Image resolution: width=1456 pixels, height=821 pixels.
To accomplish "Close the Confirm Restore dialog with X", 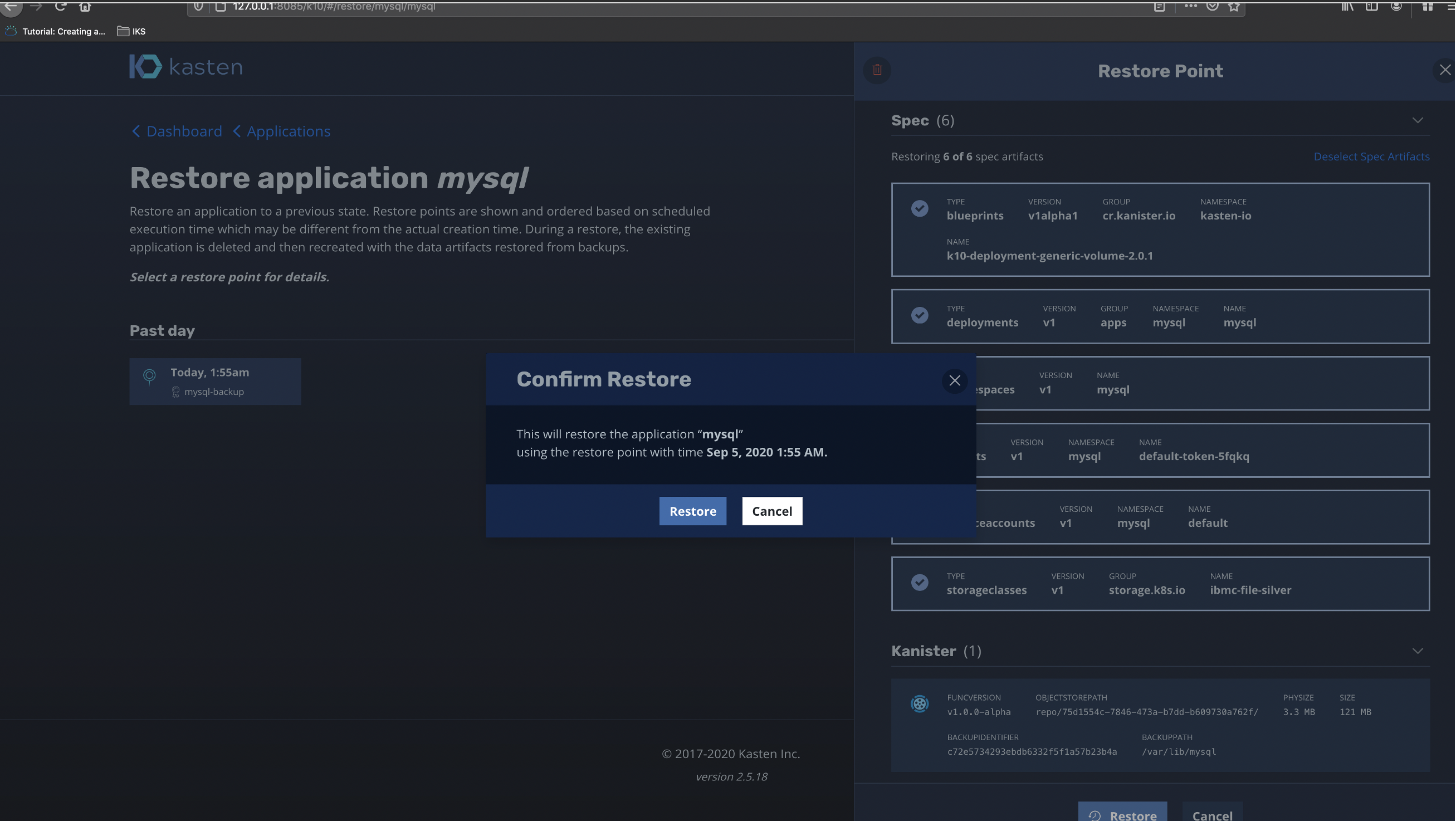I will point(955,380).
